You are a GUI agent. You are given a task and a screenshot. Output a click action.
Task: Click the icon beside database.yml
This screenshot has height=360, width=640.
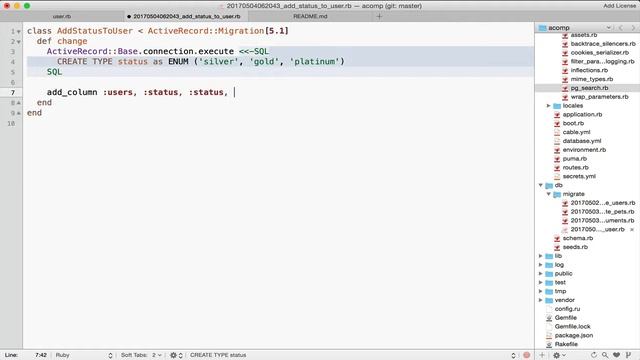tap(557, 141)
